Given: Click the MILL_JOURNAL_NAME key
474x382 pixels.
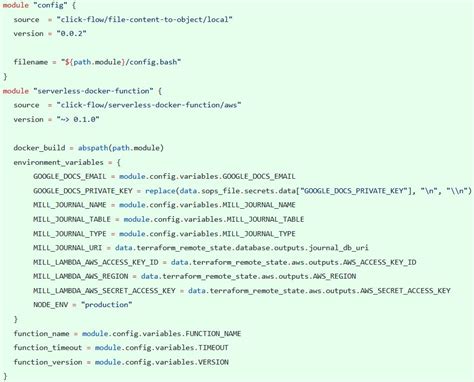Looking at the screenshot, I should point(70,205).
